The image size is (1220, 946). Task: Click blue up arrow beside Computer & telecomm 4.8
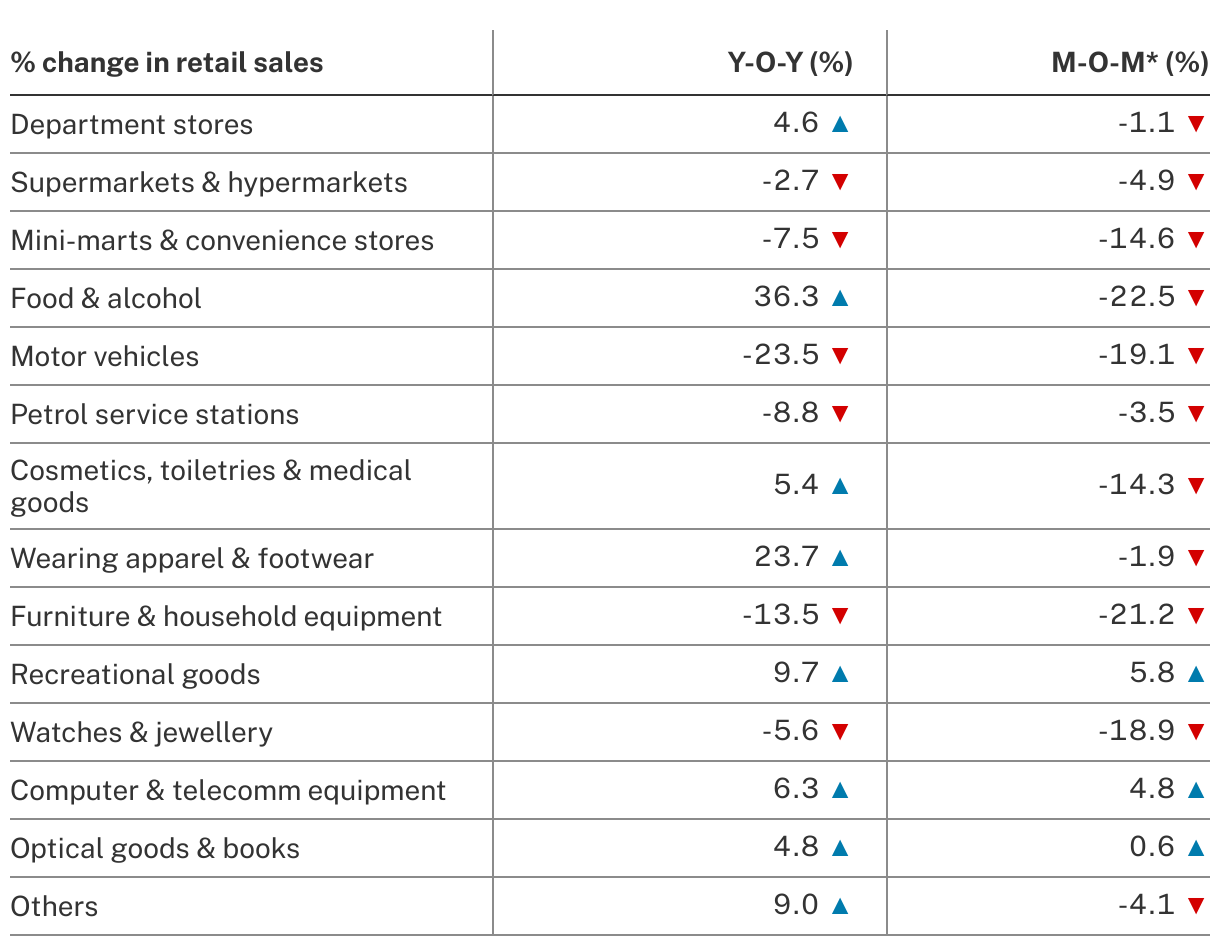click(1195, 790)
